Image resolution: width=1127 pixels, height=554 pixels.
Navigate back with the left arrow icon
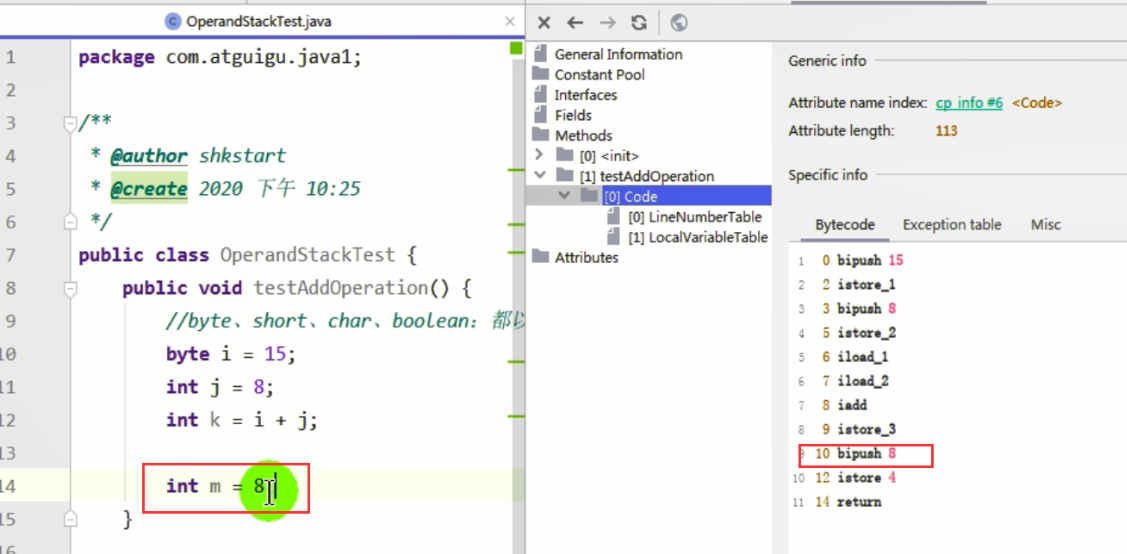coord(575,23)
